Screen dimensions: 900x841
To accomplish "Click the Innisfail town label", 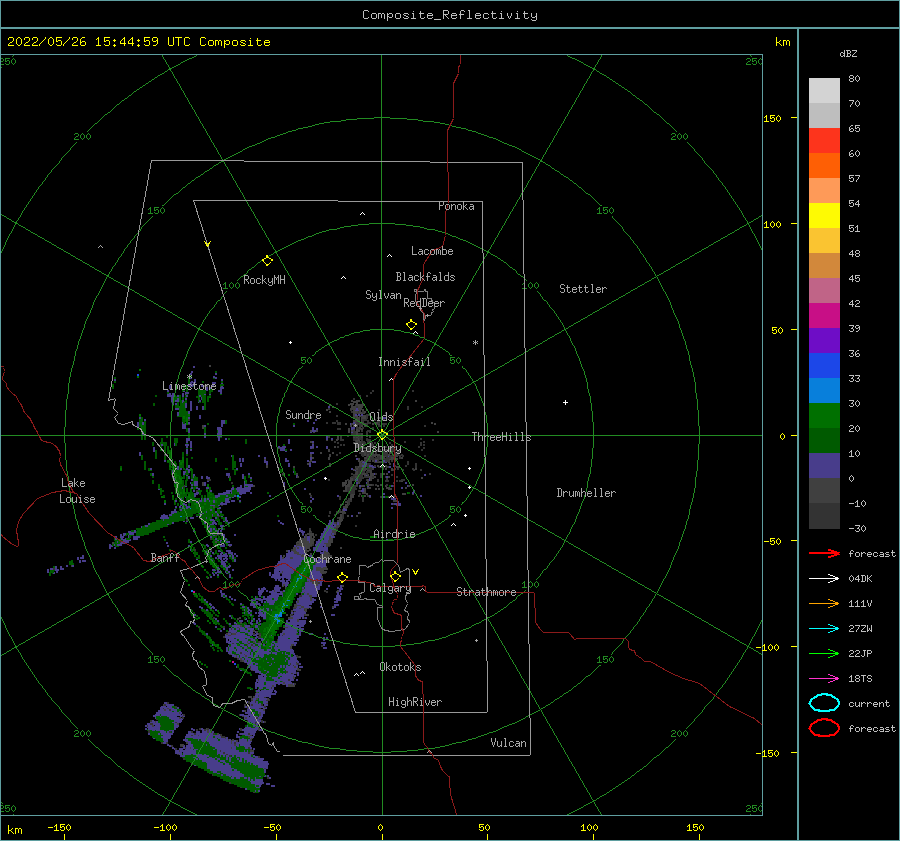I will pos(404,362).
